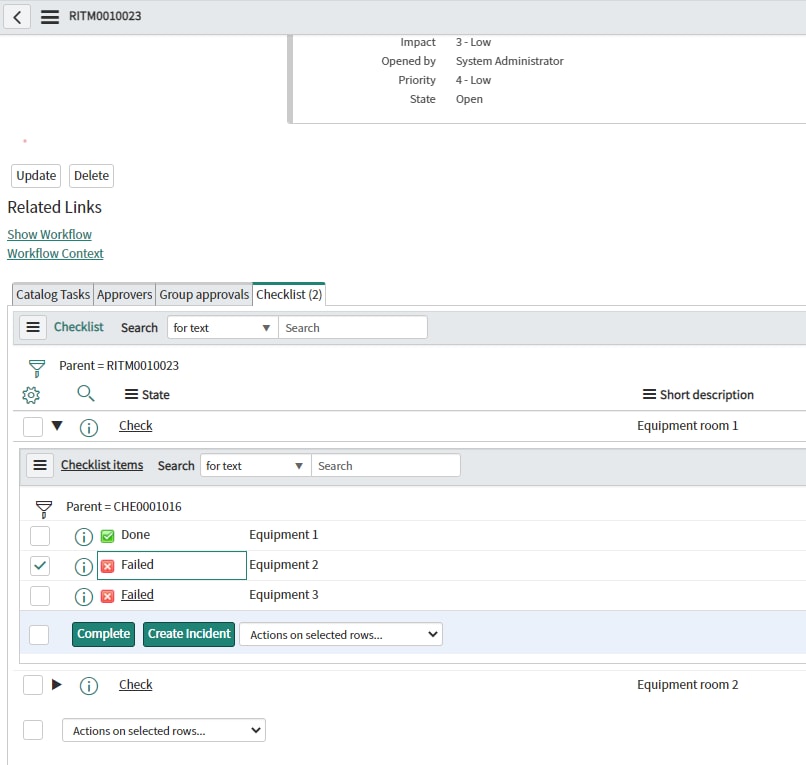Click the Delete button
This screenshot has width=806, height=765.
(91, 176)
